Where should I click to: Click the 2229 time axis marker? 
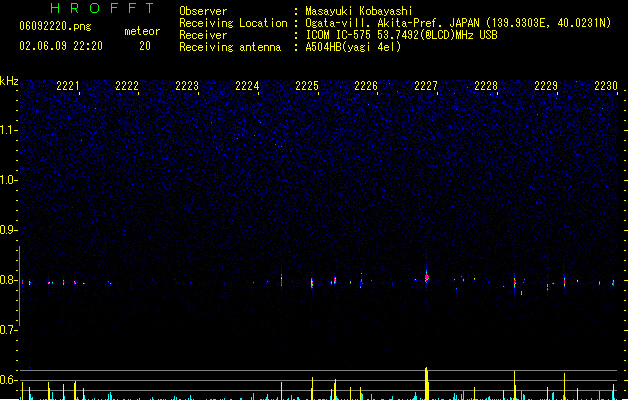pyautogui.click(x=546, y=86)
